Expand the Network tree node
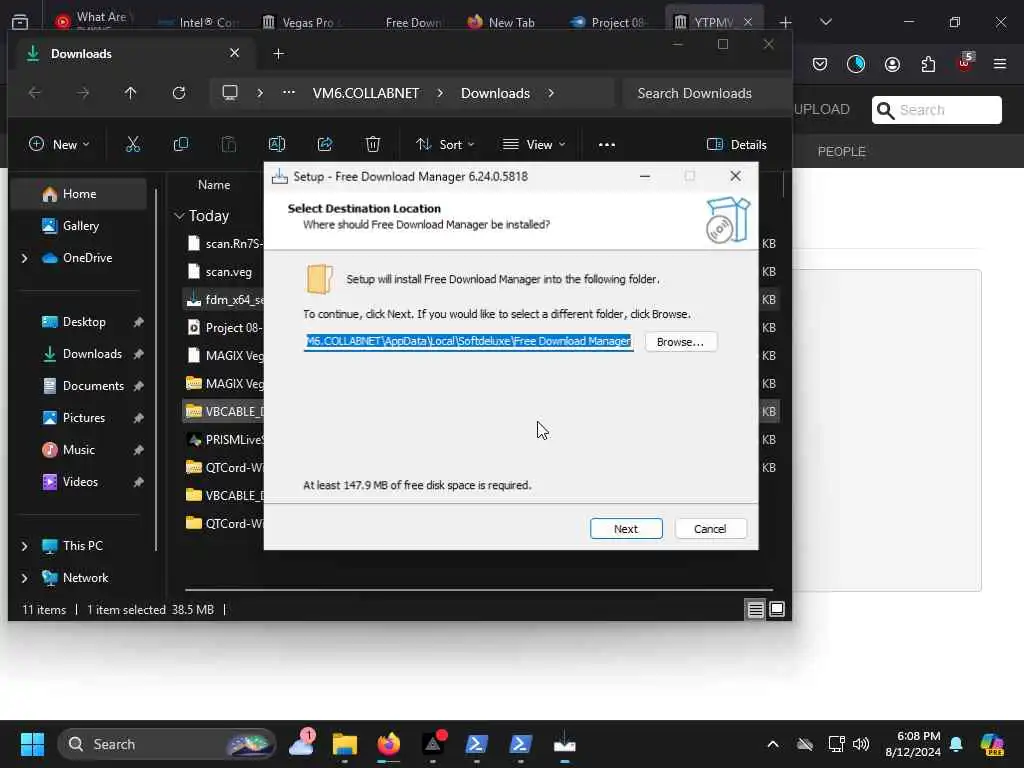The image size is (1024, 768). click(x=25, y=578)
